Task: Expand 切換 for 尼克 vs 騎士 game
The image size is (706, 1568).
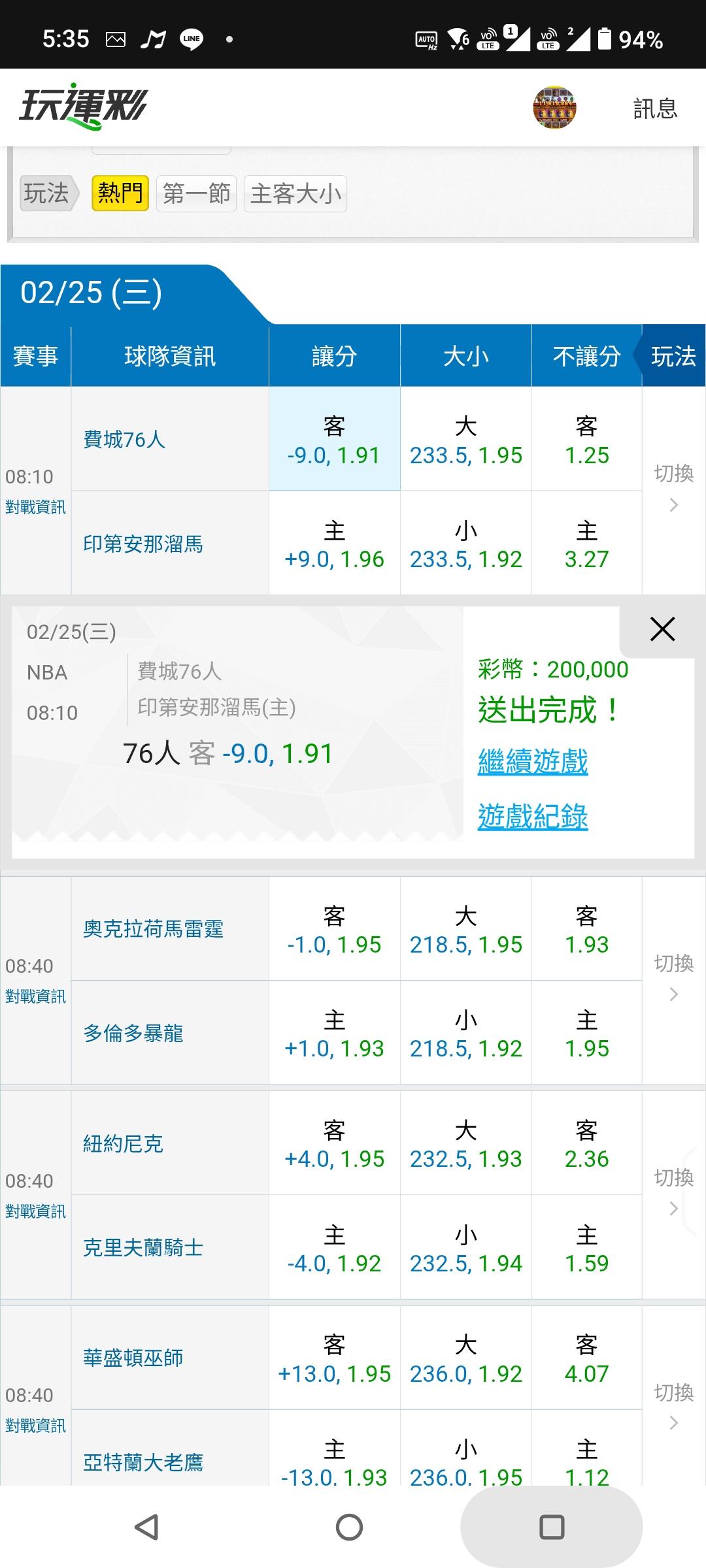Action: (x=674, y=1193)
